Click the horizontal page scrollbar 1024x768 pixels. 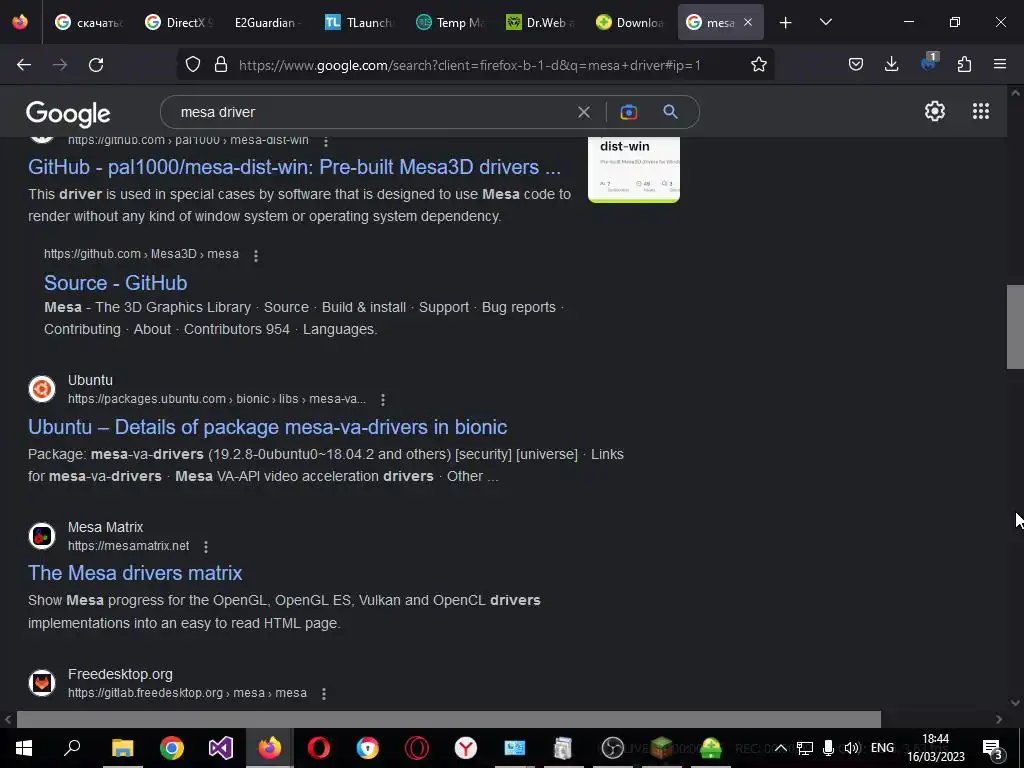449,719
